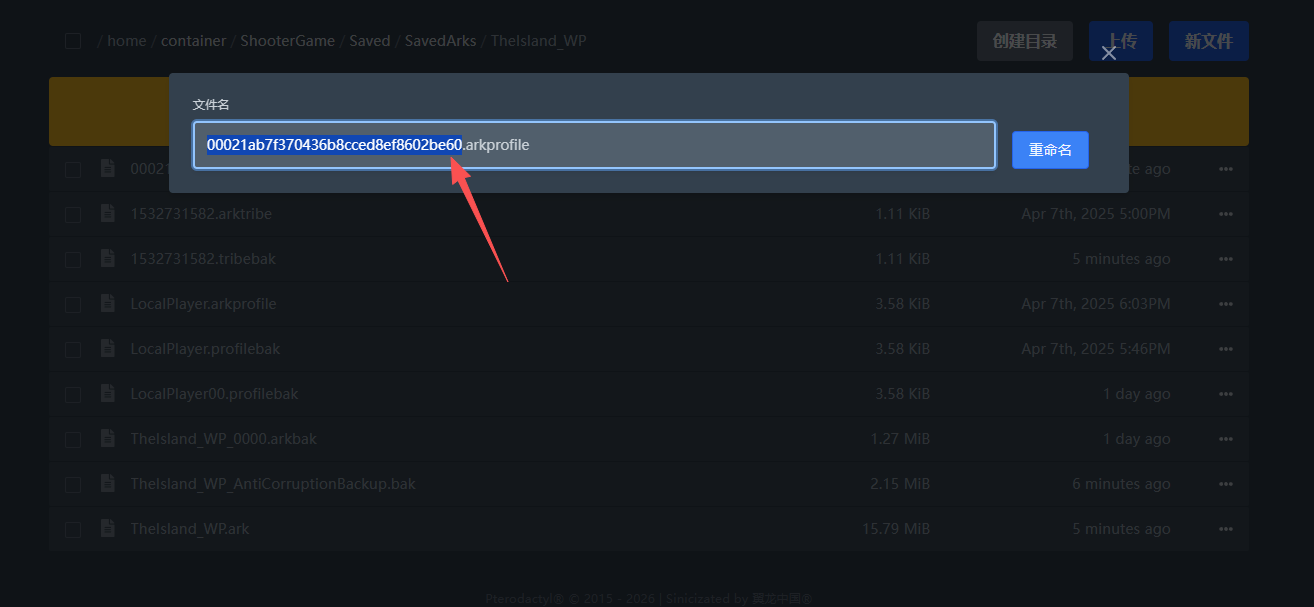Click file icon of LocalPlayer00.profilebak

108,394
